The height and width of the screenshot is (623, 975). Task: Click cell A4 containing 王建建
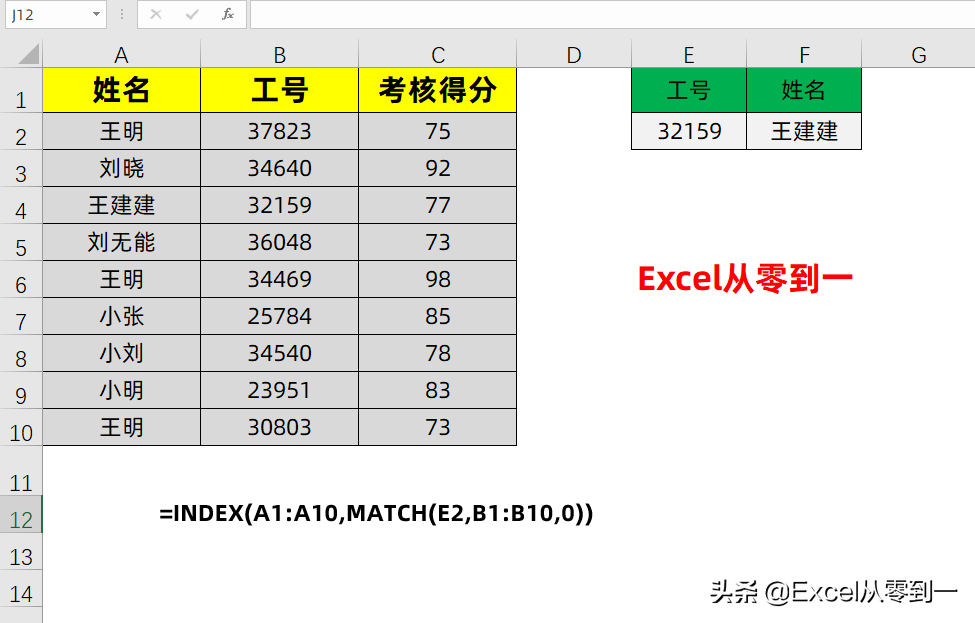click(121, 205)
